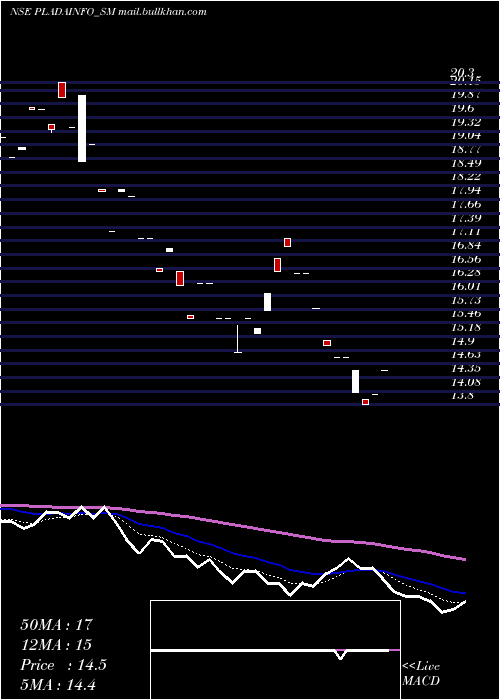Click the 14.08 price axis label
This screenshot has width=500, height=700.
click(x=466, y=382)
